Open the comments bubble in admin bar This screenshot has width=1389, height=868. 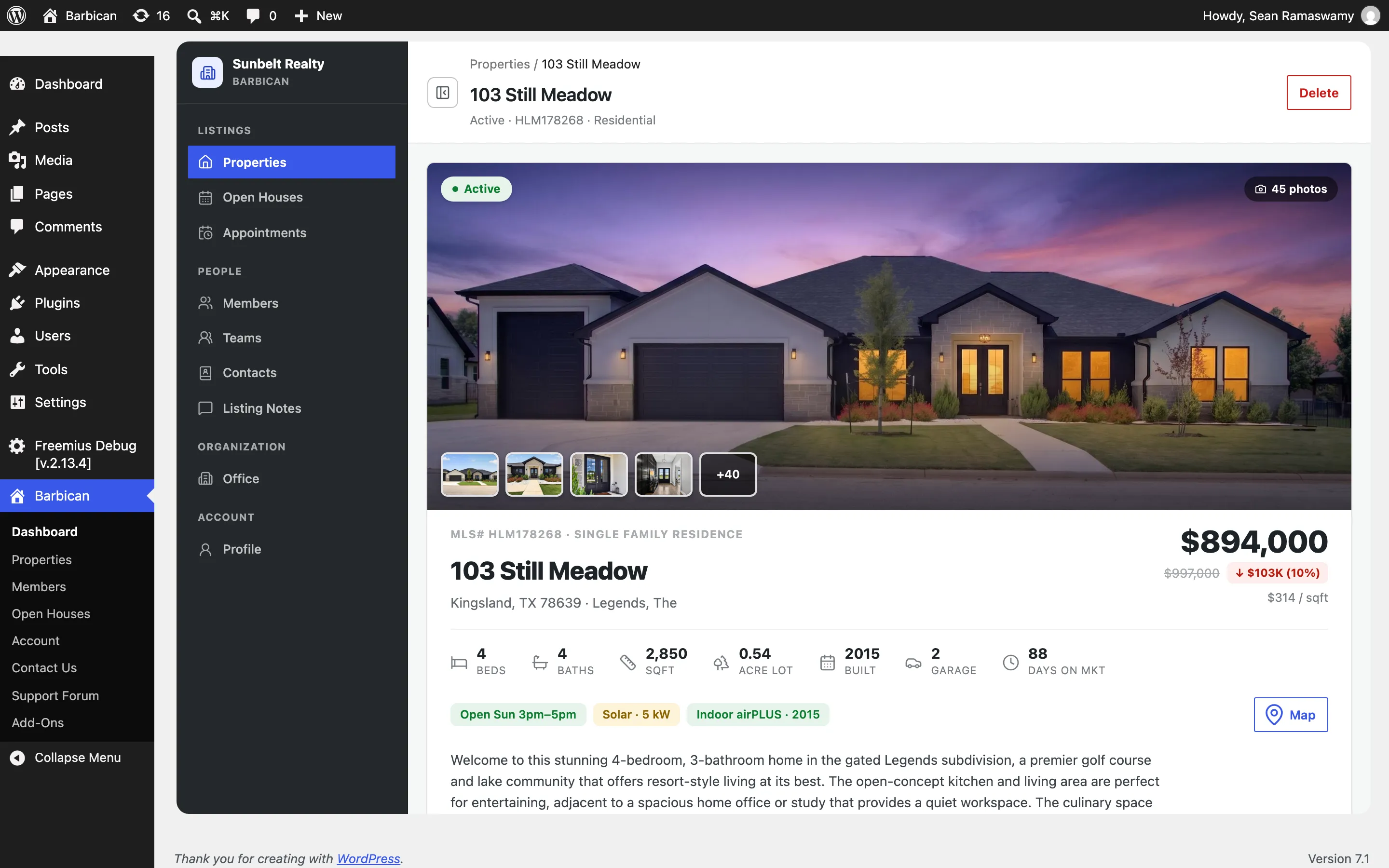tap(261, 15)
